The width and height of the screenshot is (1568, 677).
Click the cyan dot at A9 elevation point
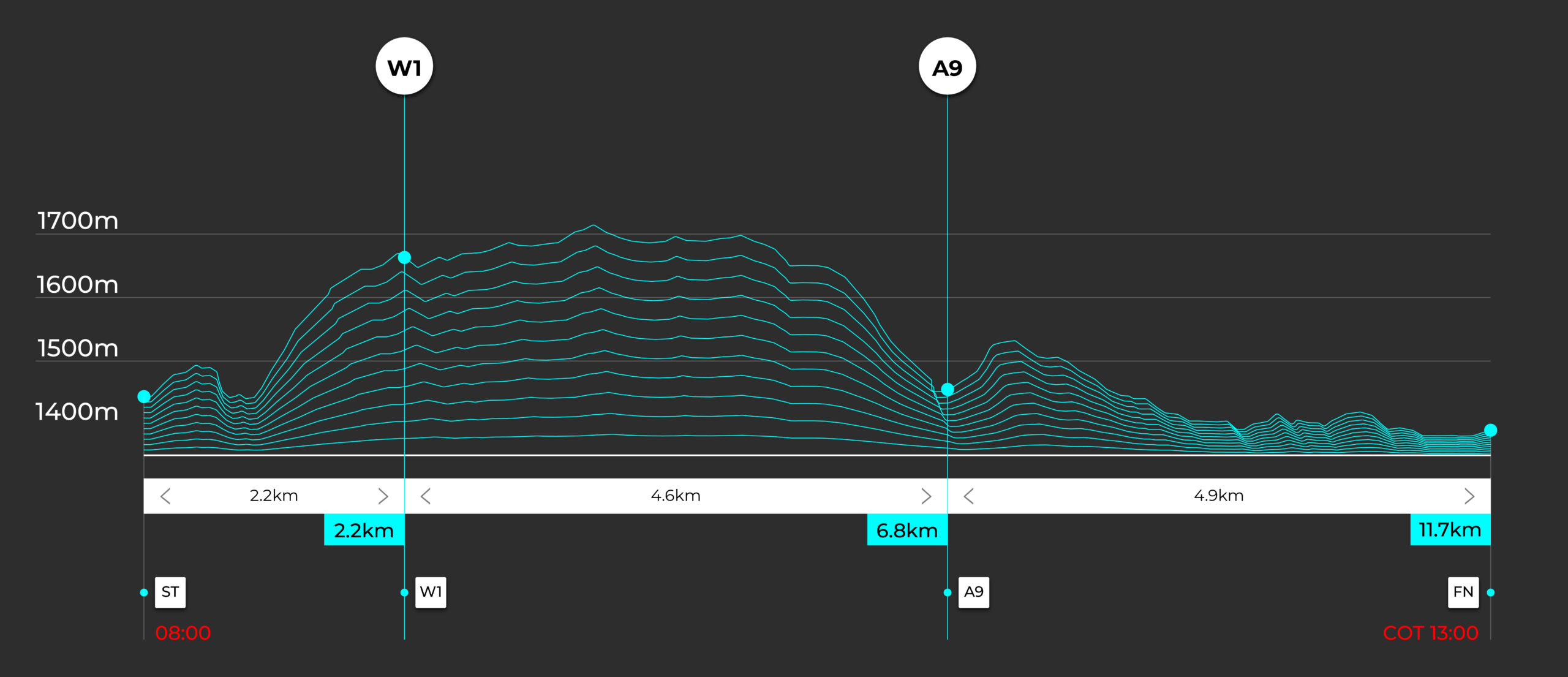[947, 389]
